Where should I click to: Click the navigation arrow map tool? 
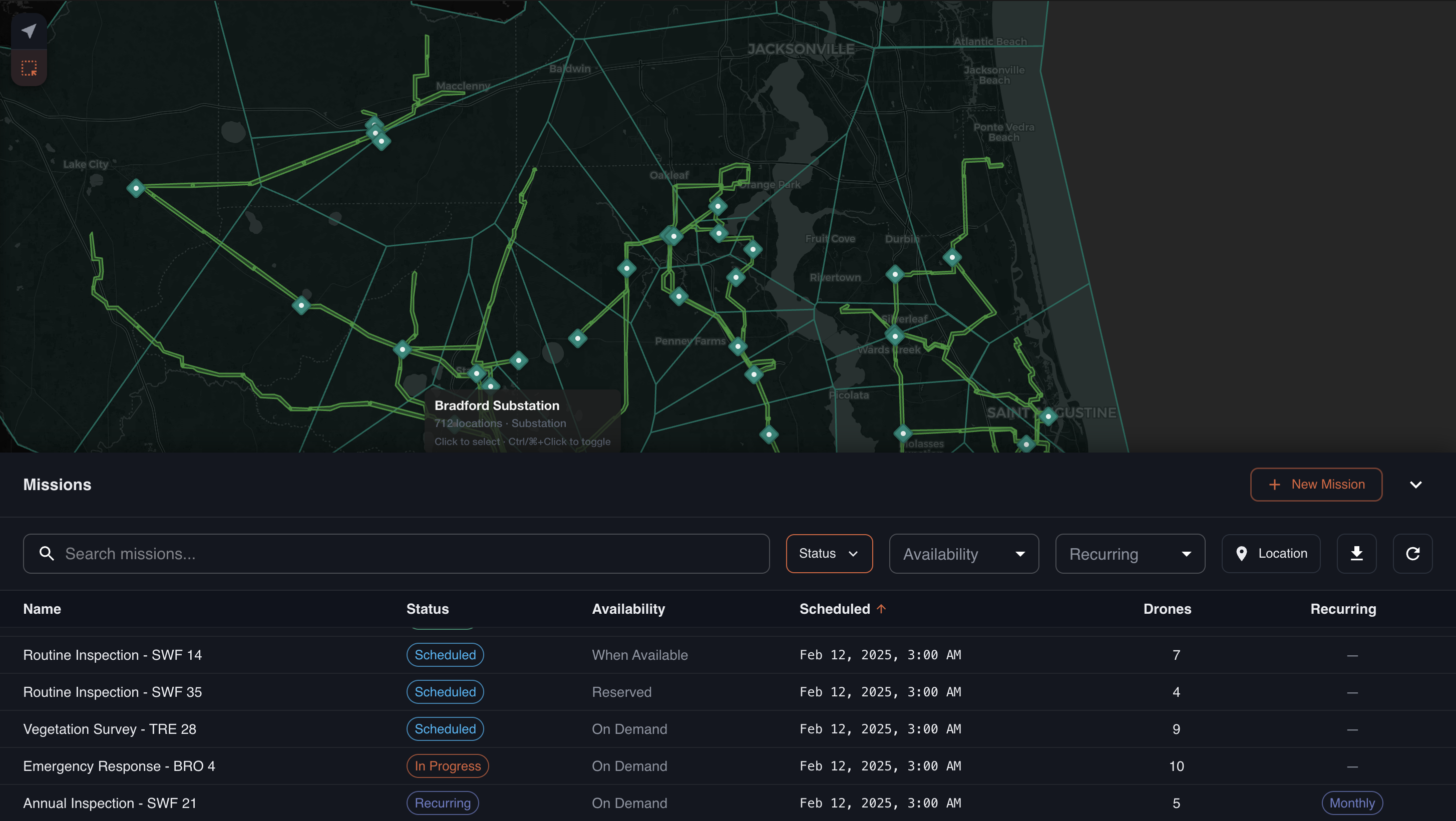pyautogui.click(x=29, y=31)
